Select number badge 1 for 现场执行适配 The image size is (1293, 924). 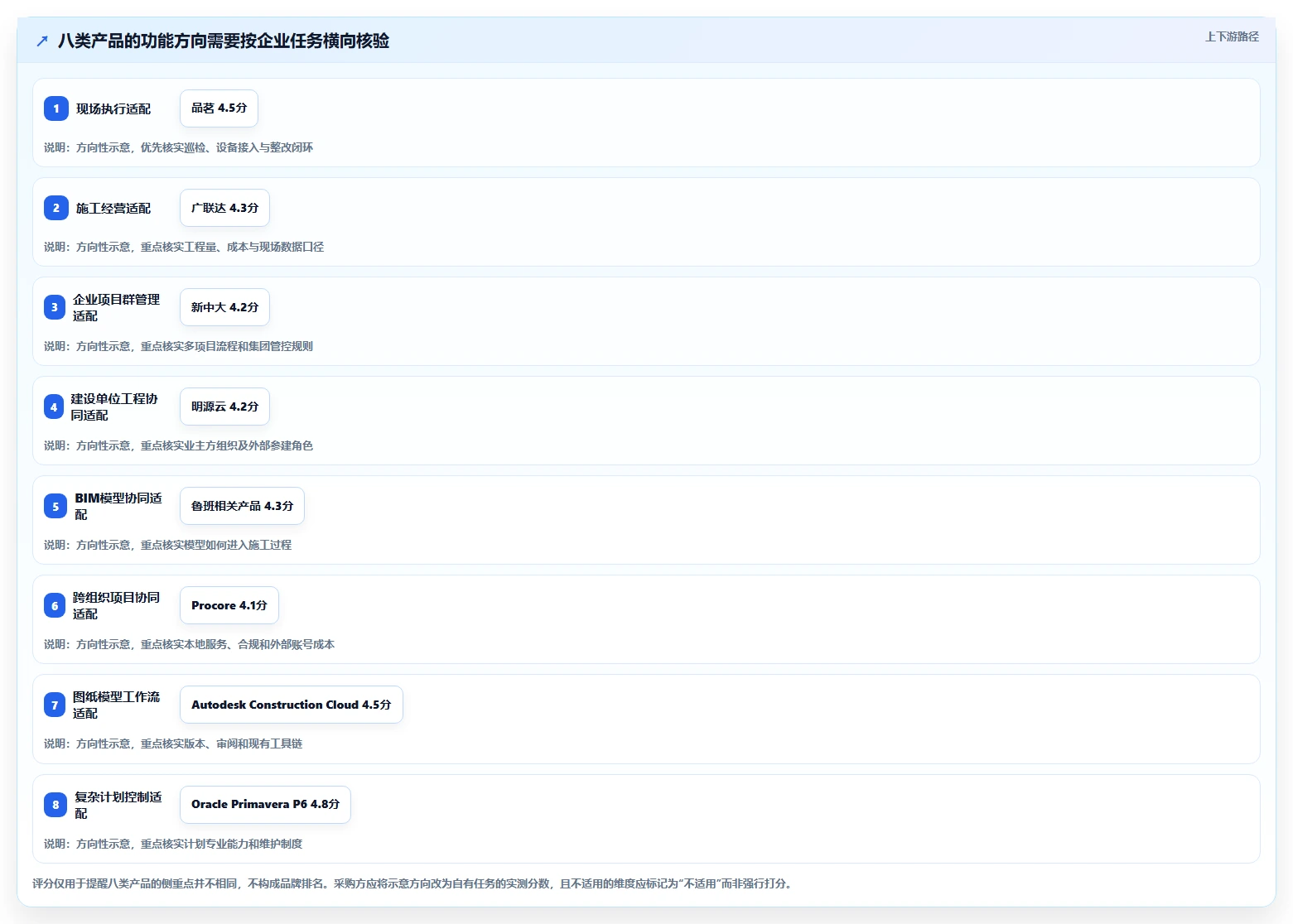[56, 108]
